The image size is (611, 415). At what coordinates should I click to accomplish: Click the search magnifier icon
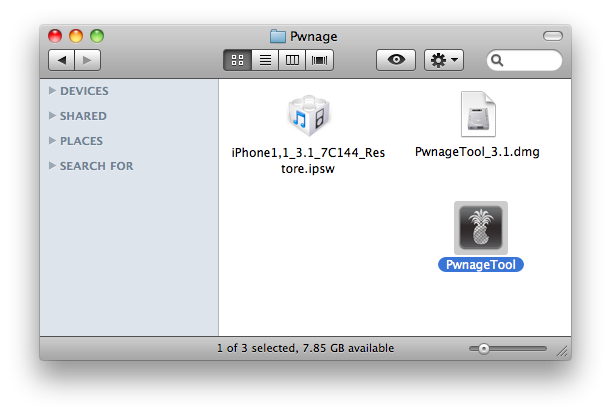[x=497, y=60]
